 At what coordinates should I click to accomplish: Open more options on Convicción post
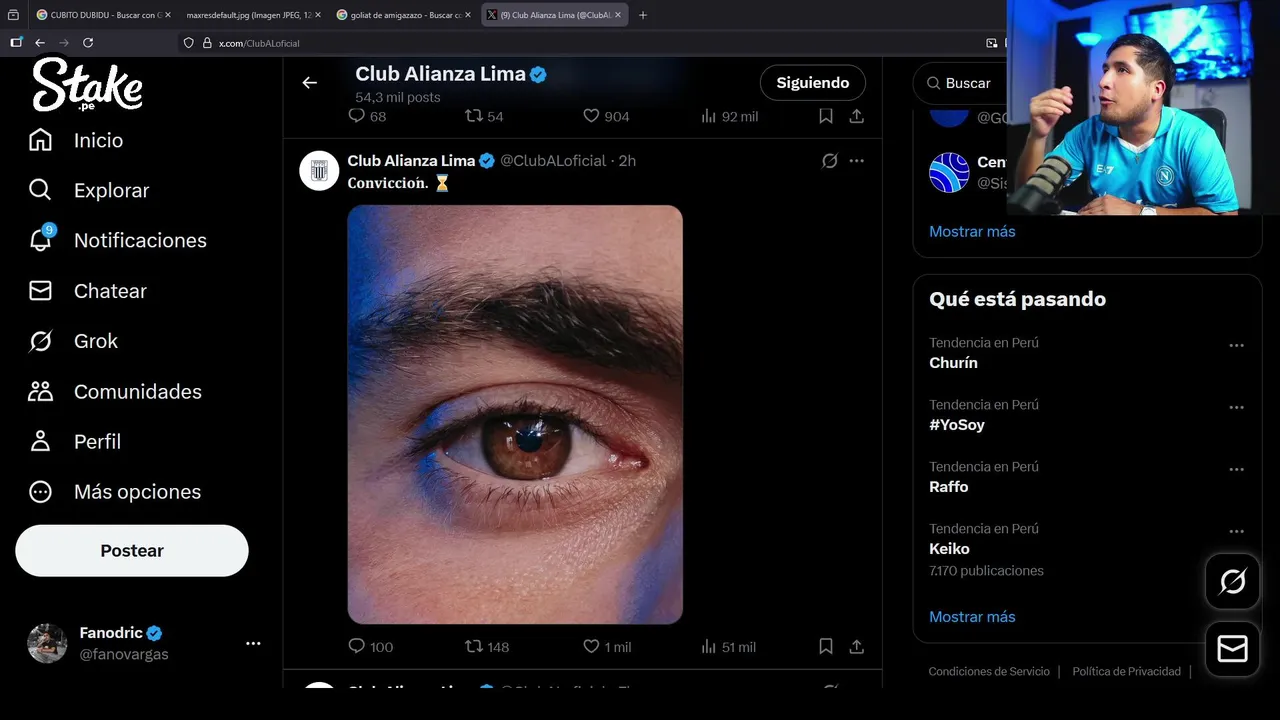857,161
